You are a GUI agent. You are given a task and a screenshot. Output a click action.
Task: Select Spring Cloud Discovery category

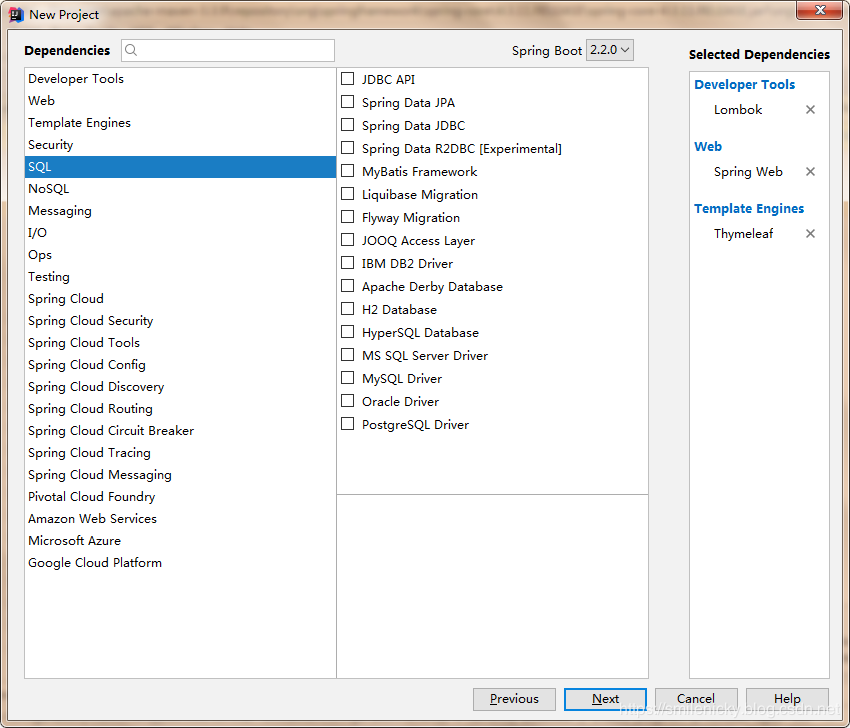tap(180, 387)
